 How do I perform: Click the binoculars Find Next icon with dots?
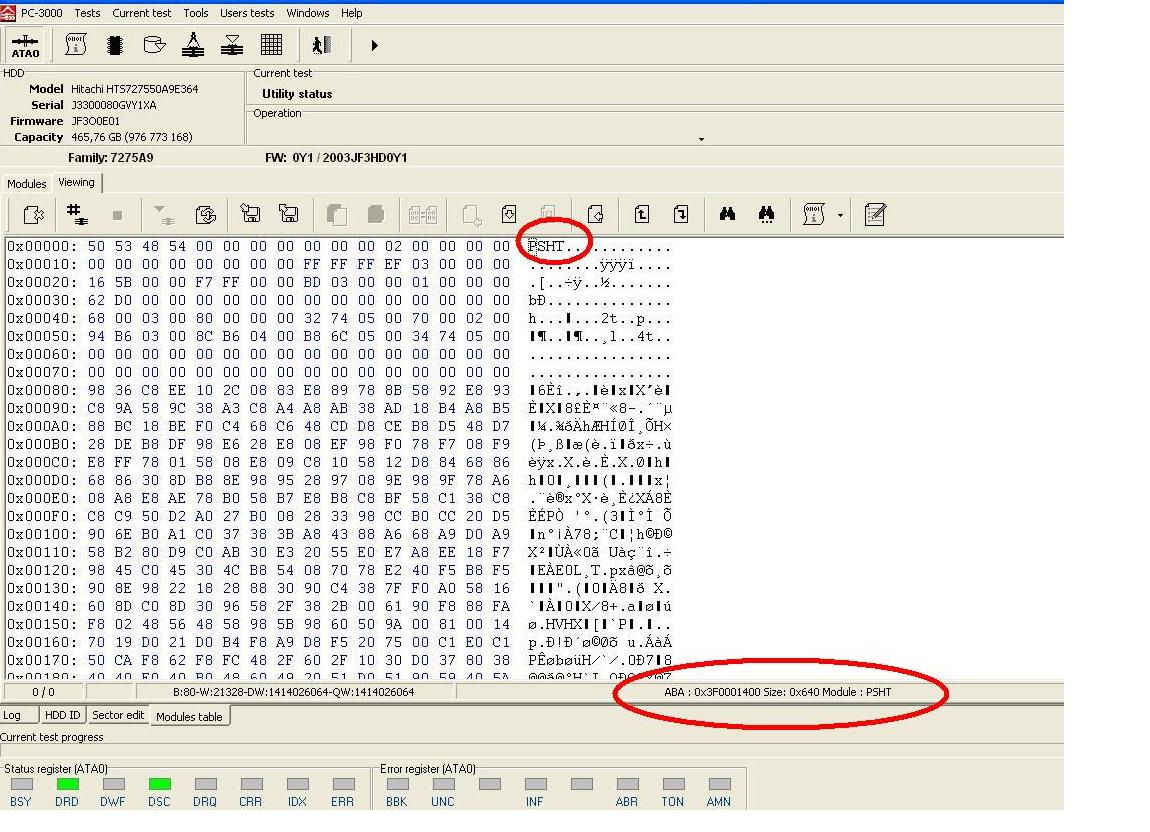[x=766, y=214]
